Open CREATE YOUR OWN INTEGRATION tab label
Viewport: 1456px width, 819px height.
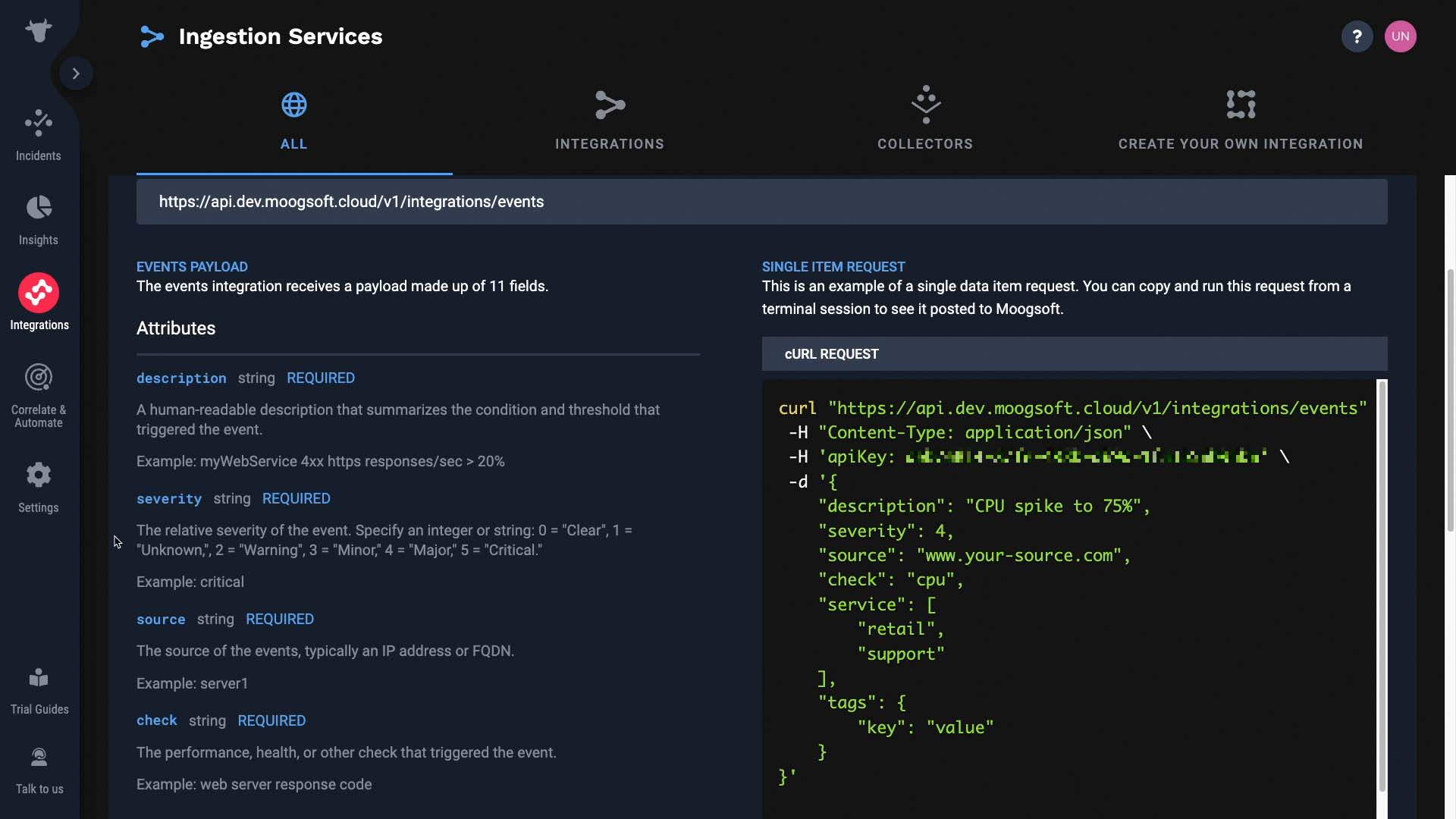tap(1241, 144)
